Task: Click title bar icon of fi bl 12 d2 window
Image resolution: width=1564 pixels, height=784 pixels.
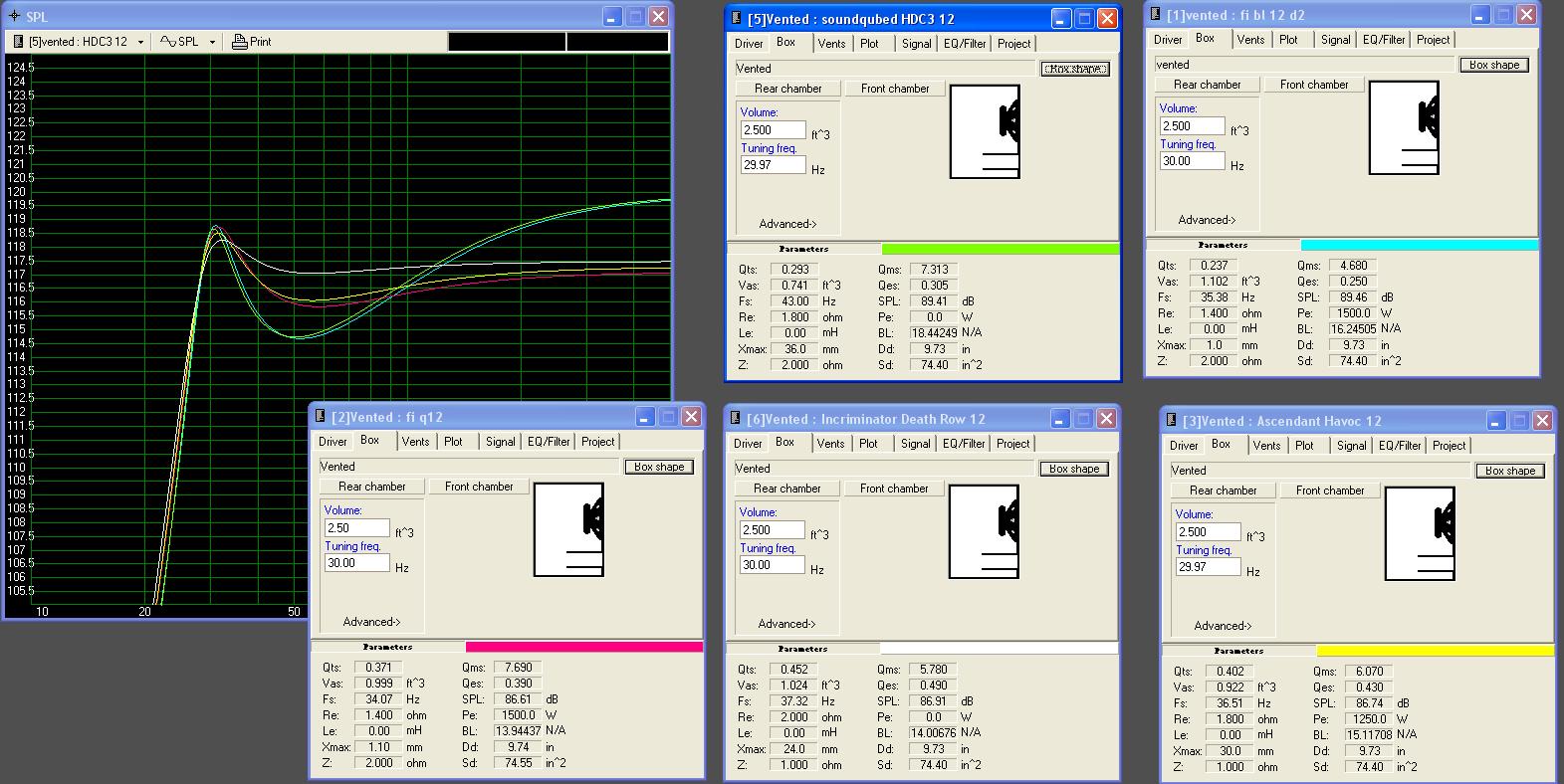Action: [1155, 15]
